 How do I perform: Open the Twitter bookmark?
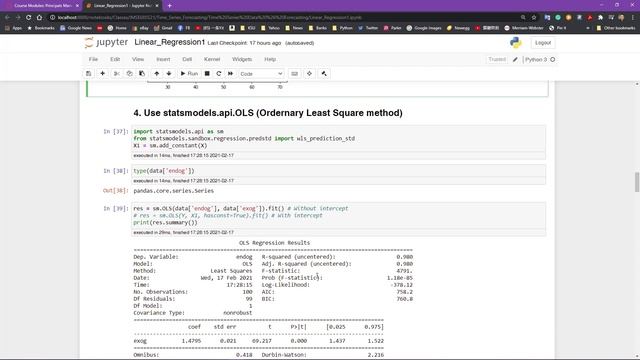click(368, 28)
